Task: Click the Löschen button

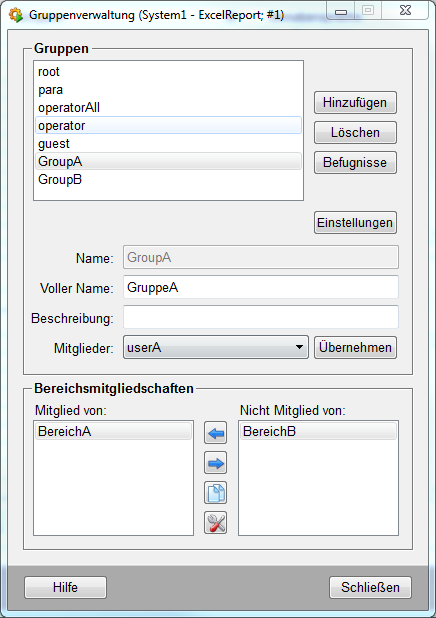Action: [355, 132]
